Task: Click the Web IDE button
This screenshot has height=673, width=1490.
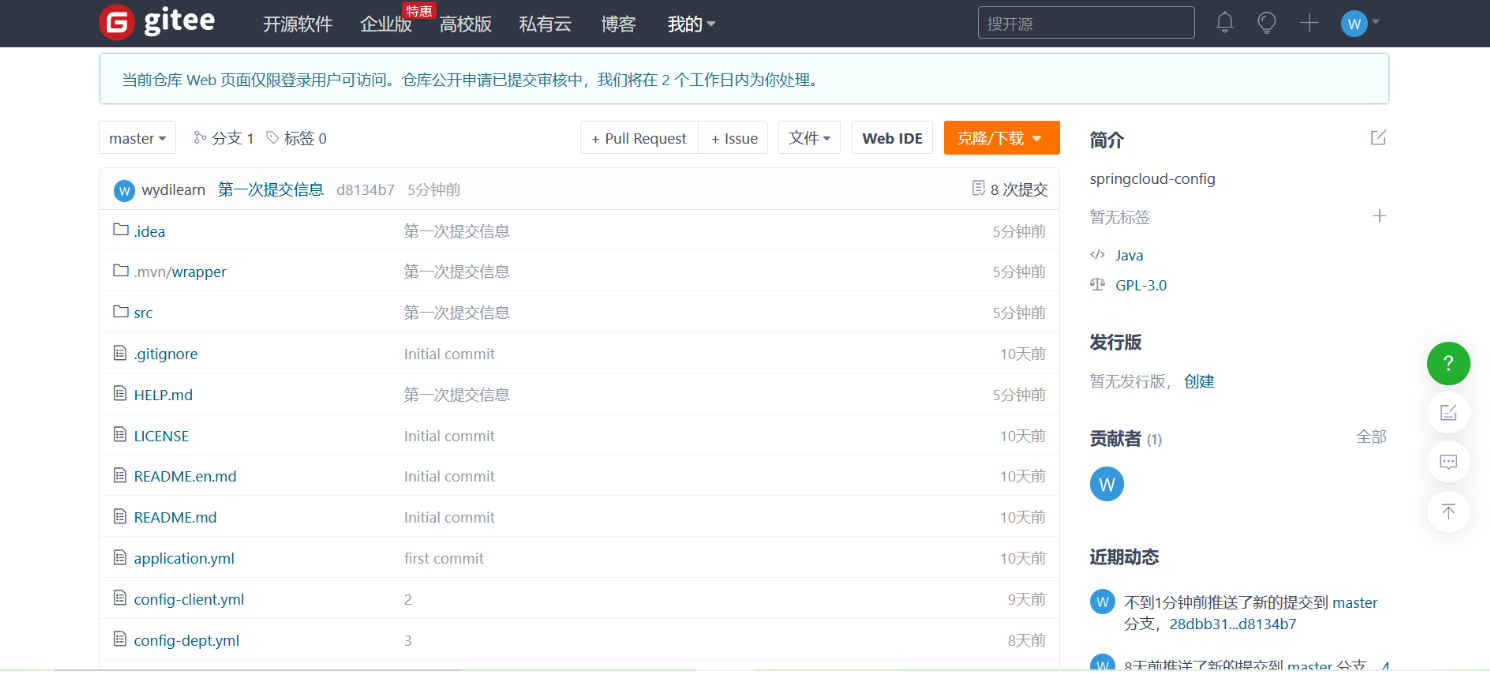Action: tap(892, 138)
